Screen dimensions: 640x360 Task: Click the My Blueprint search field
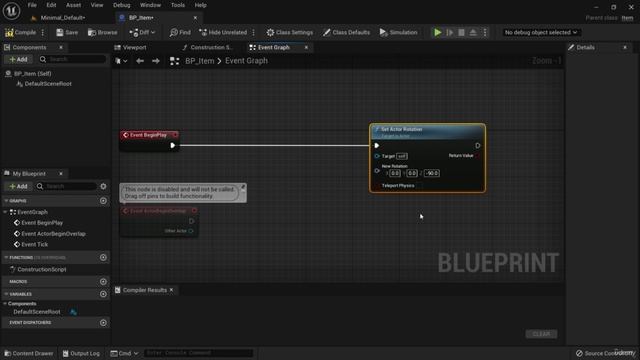click(67, 187)
